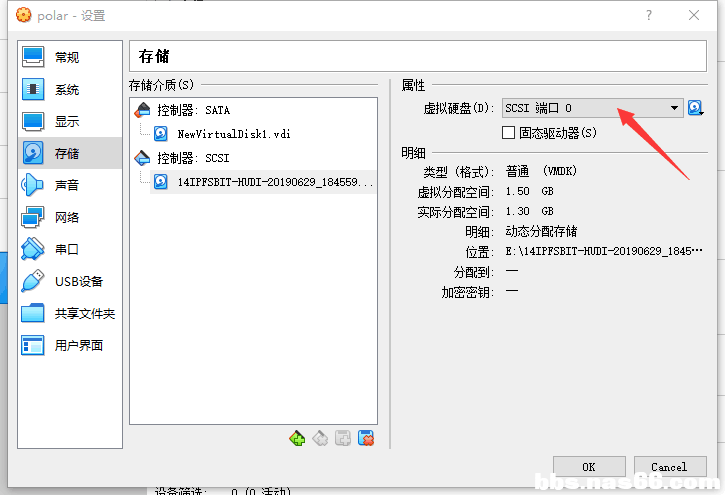This screenshot has width=725, height=495.
Task: Select the 存储 (Storage) settings page
Action: pyautogui.click(x=69, y=153)
